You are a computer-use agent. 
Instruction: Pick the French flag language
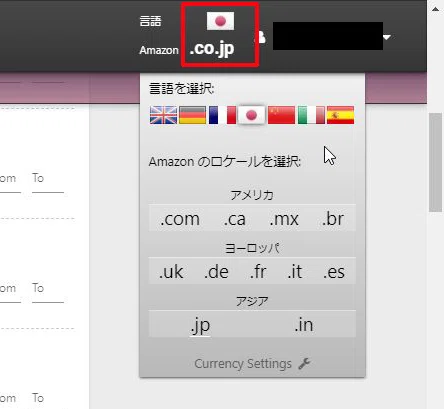[x=222, y=115]
